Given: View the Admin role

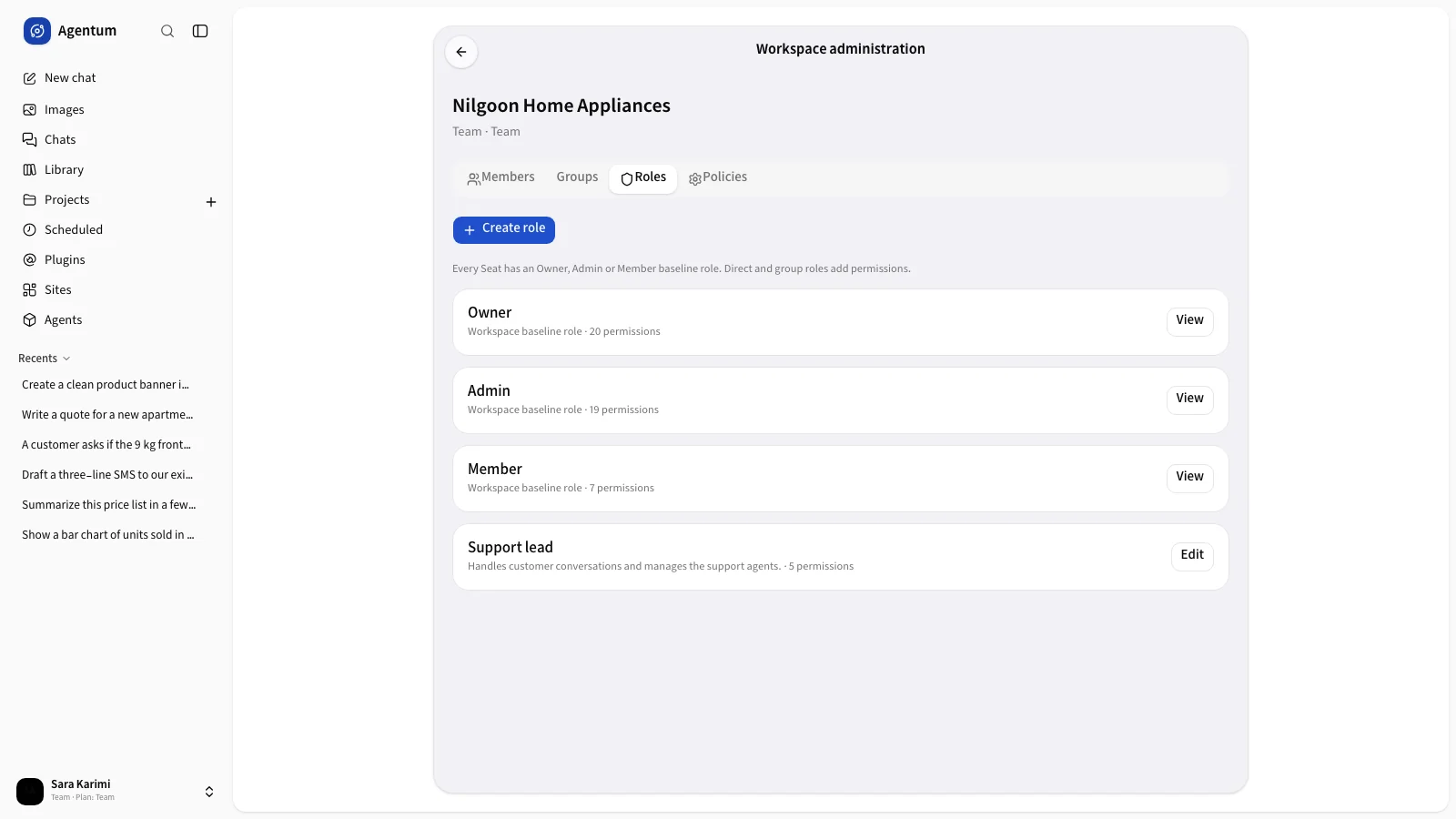Looking at the screenshot, I should click(x=1189, y=399).
